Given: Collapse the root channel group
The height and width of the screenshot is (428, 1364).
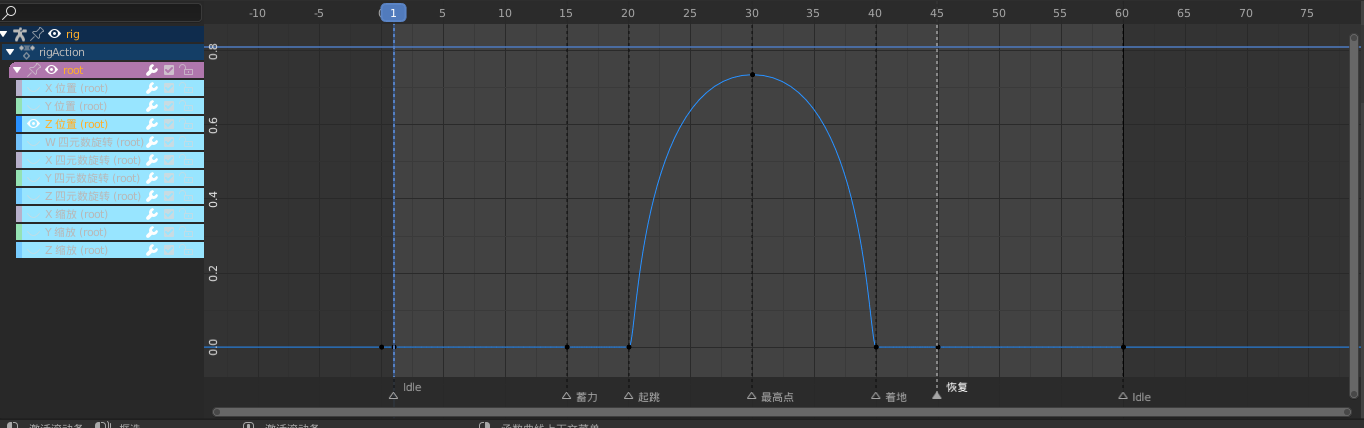Looking at the screenshot, I should click(17, 70).
